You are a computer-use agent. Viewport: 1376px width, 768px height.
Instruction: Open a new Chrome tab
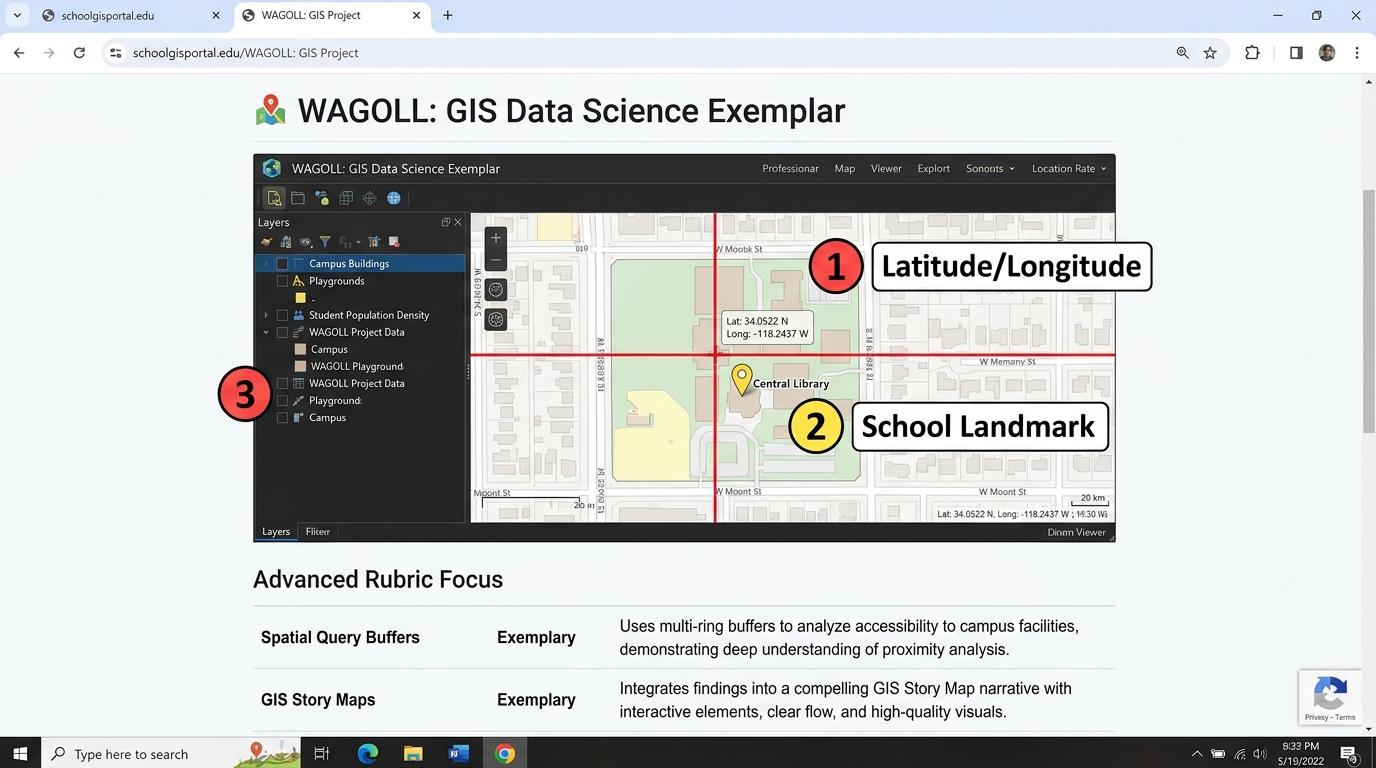(x=447, y=15)
